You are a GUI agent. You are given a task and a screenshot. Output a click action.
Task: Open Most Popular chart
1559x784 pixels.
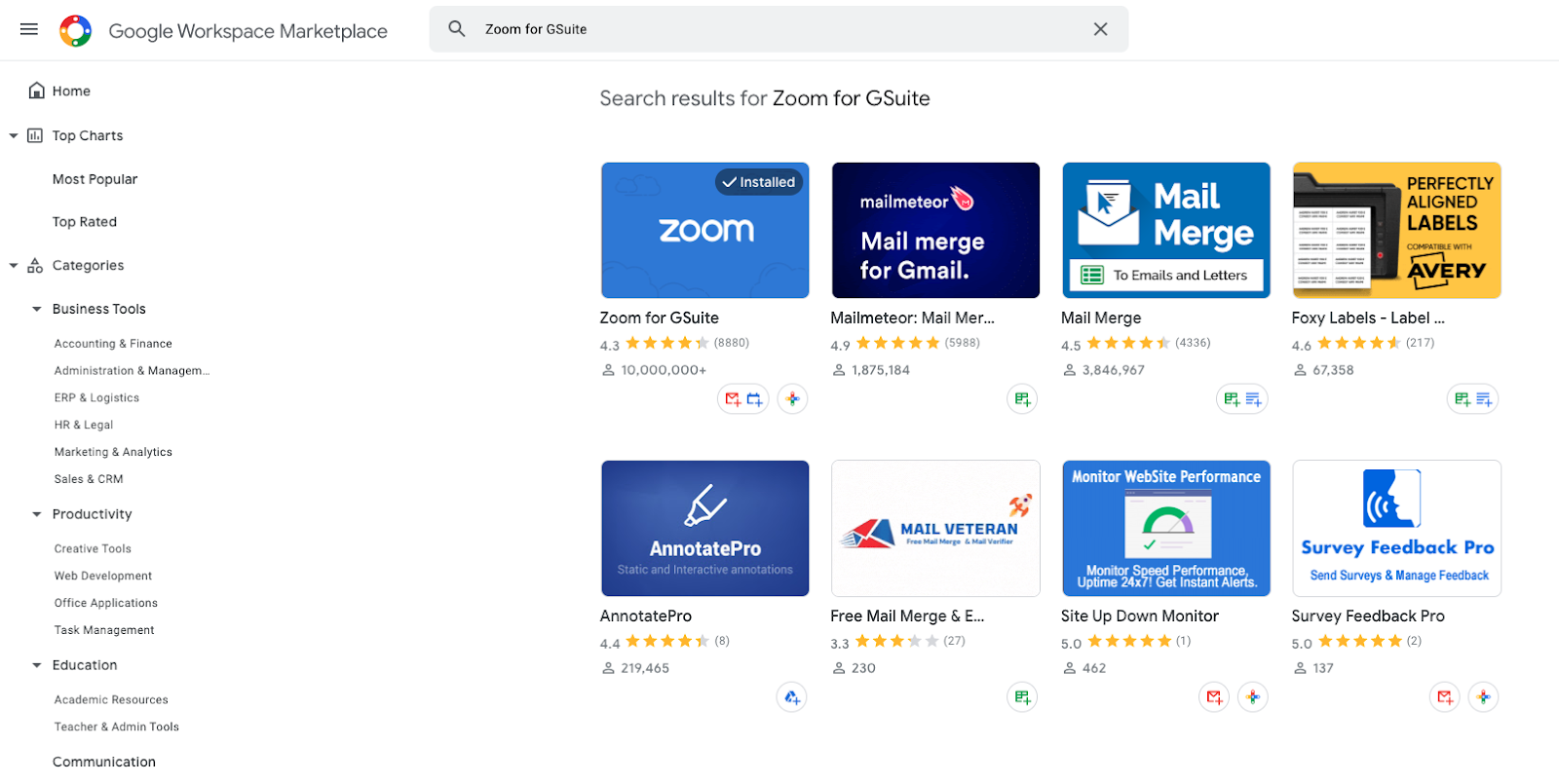(x=95, y=179)
